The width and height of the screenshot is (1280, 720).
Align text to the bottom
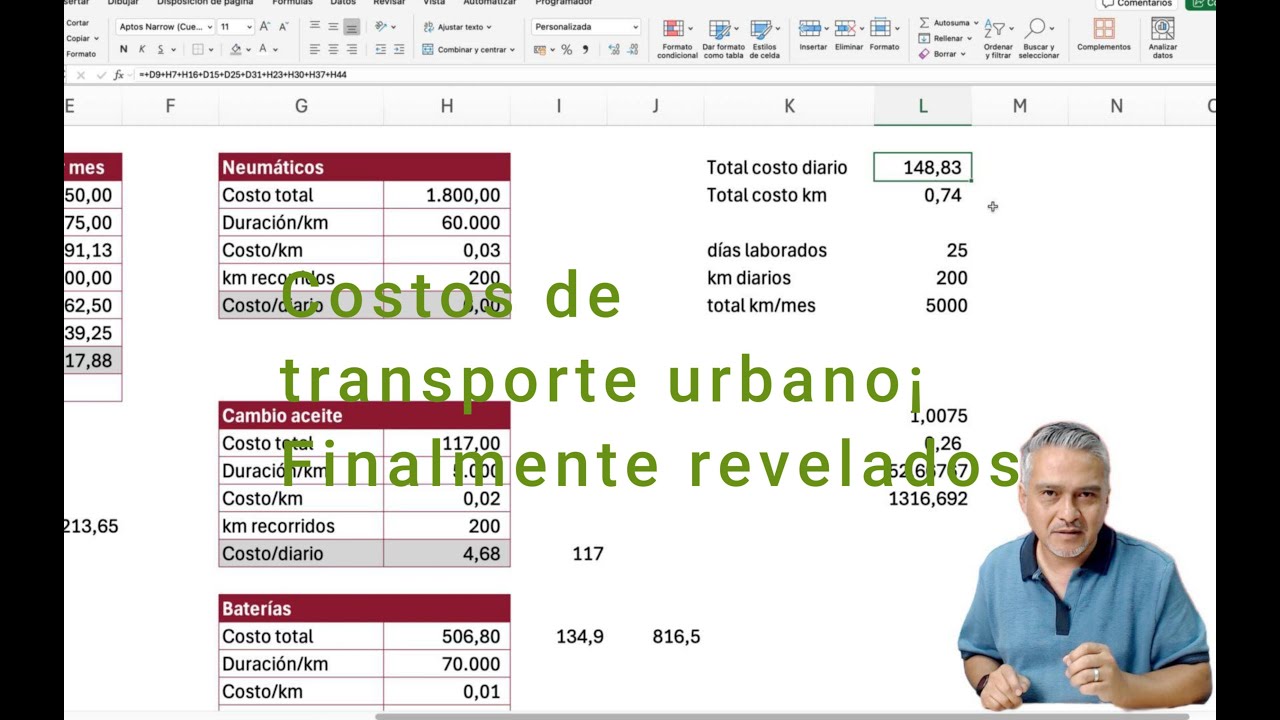(351, 27)
